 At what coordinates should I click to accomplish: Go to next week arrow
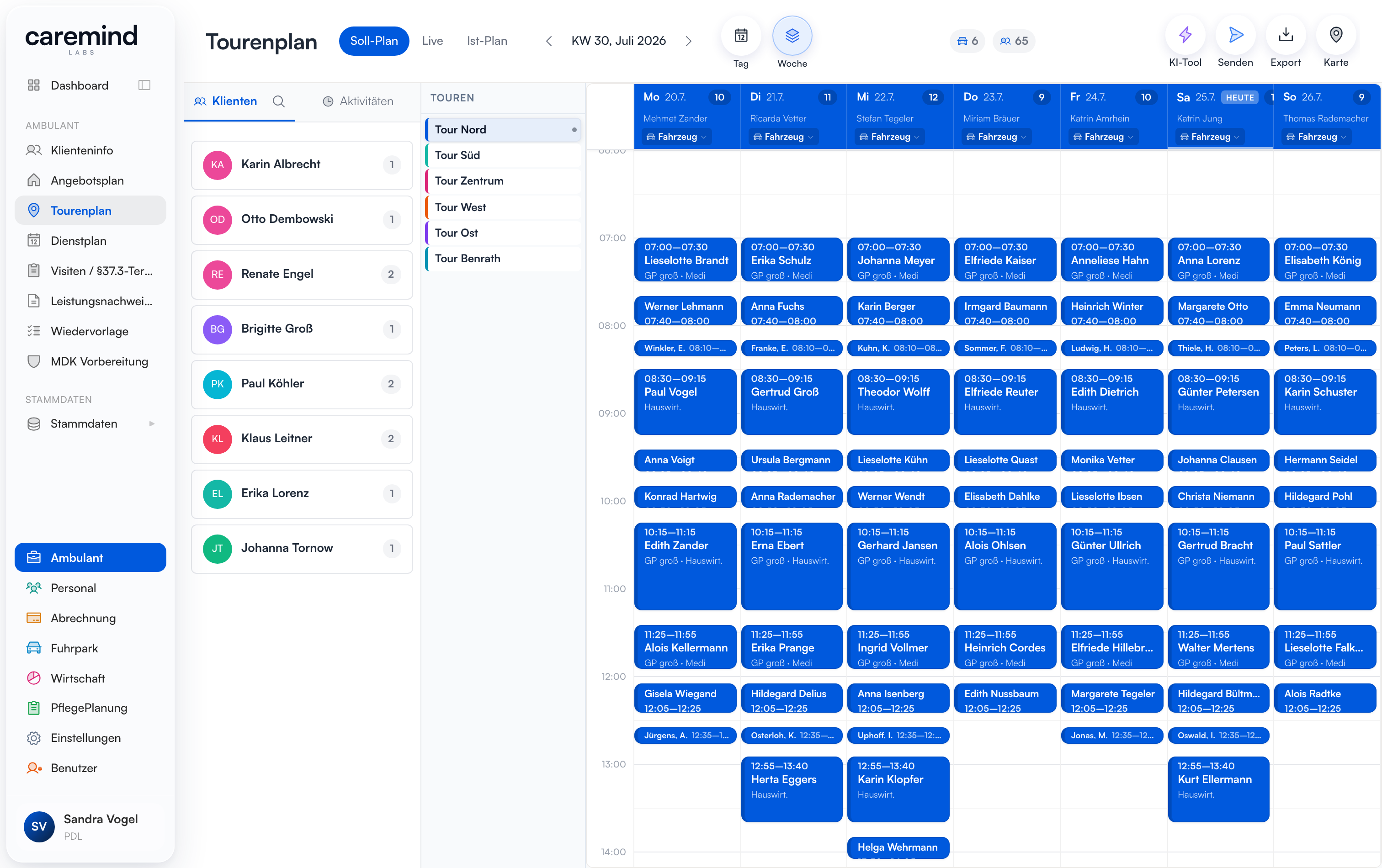tap(689, 41)
